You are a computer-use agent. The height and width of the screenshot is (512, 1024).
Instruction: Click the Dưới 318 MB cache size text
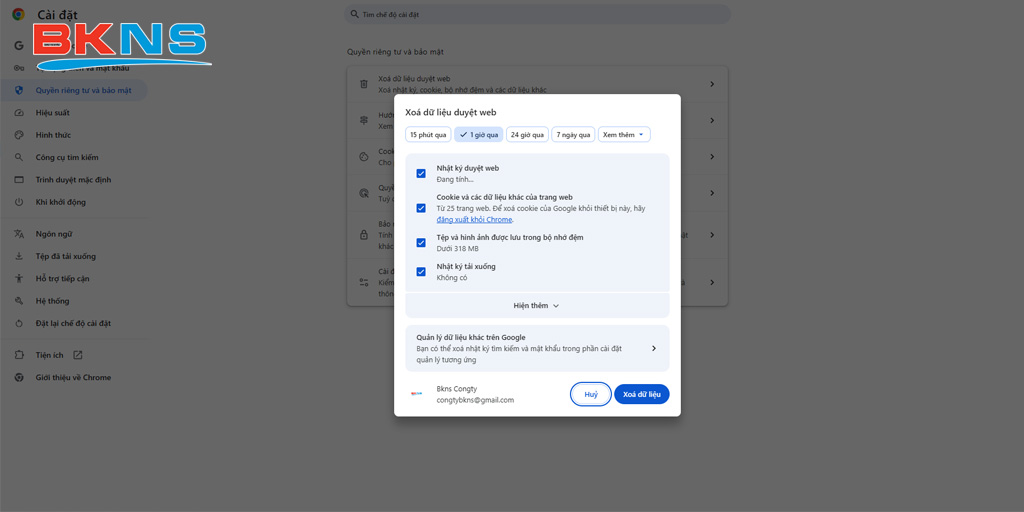click(x=458, y=248)
